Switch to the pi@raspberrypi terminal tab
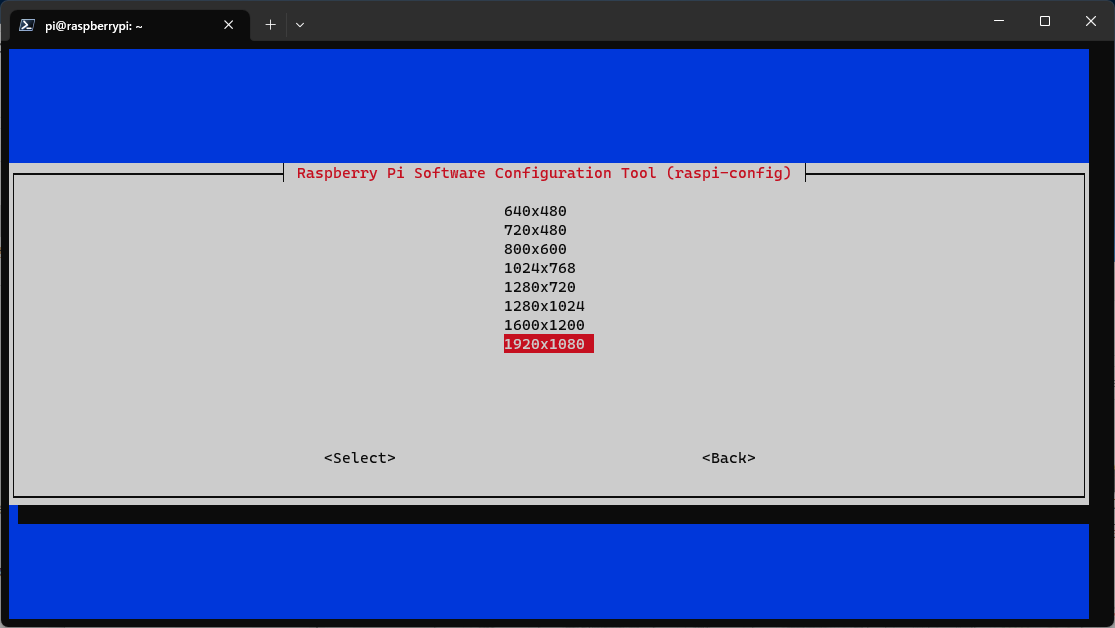The width and height of the screenshot is (1115, 628). click(x=129, y=26)
